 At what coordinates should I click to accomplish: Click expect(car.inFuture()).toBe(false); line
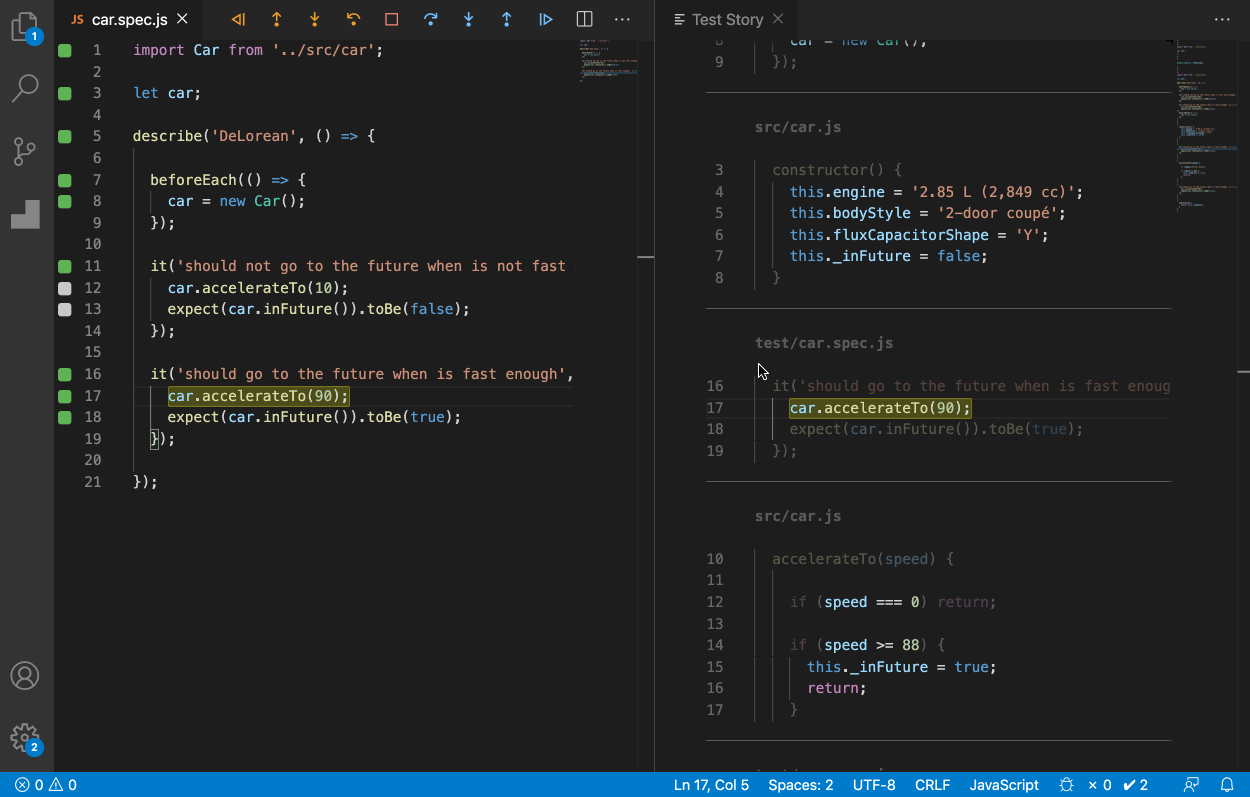[x=318, y=310]
